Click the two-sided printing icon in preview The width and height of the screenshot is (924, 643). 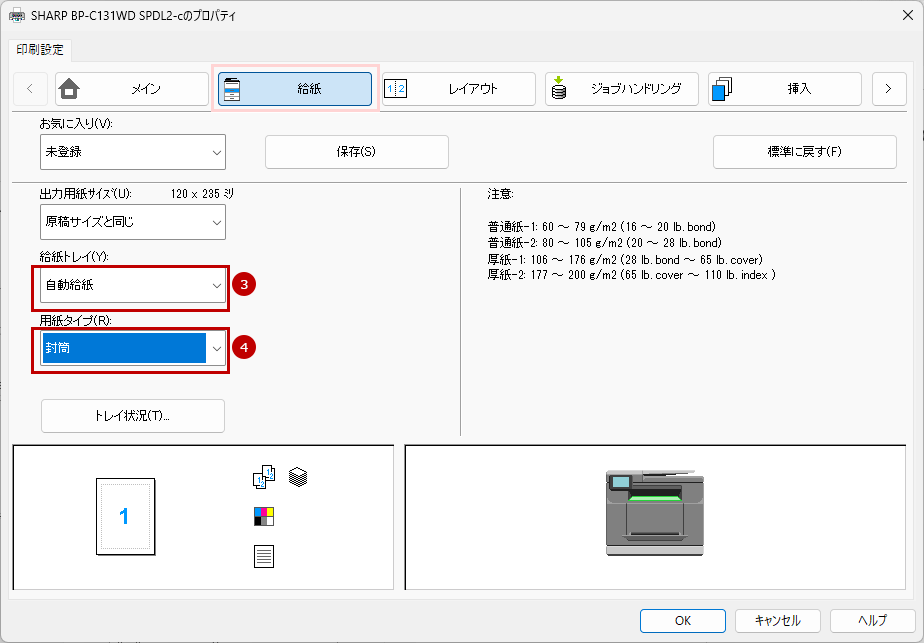[x=263, y=479]
